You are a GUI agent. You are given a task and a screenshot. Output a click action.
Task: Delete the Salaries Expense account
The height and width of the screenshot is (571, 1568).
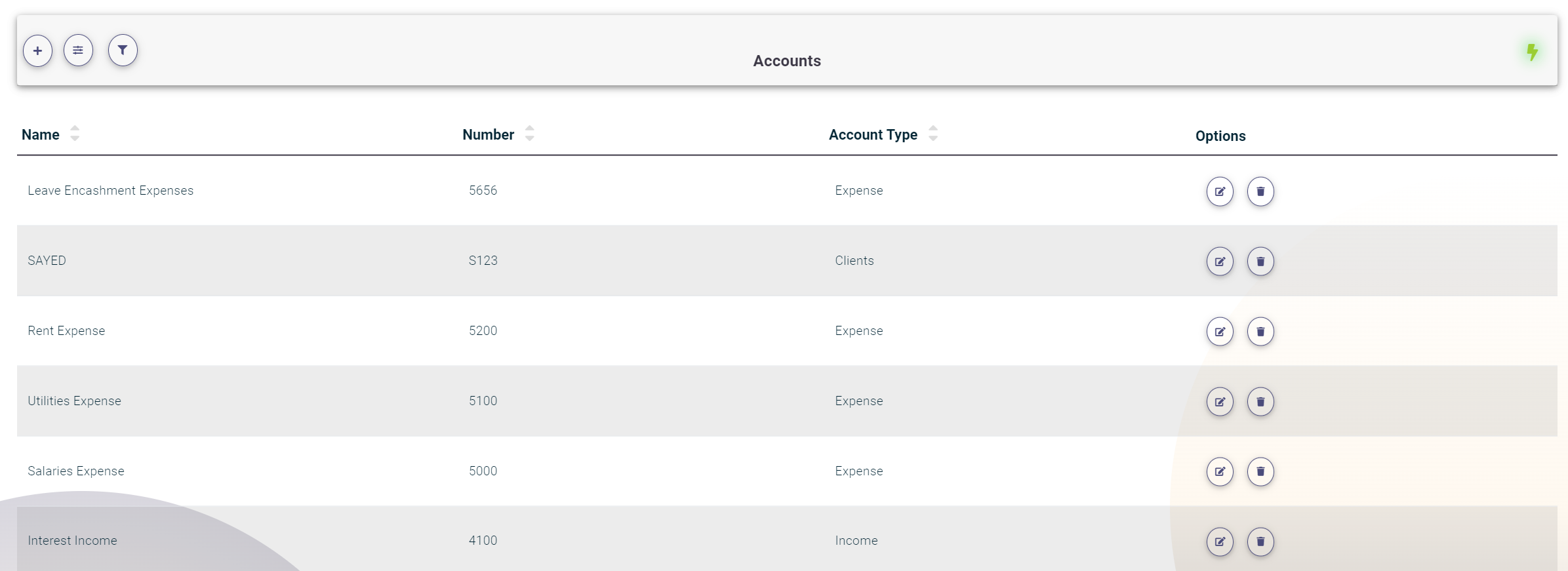(1260, 471)
